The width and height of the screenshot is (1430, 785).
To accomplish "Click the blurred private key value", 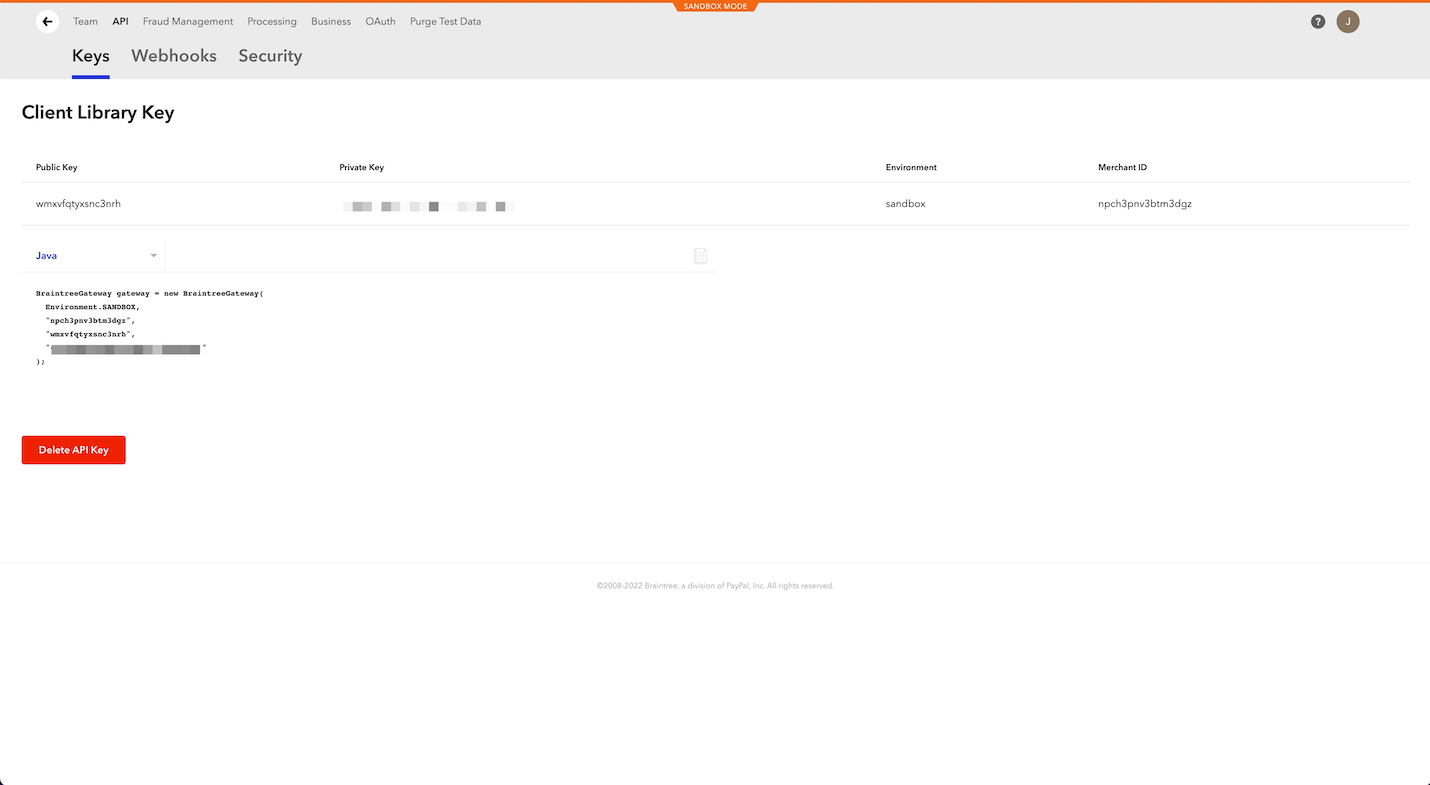I will point(428,206).
